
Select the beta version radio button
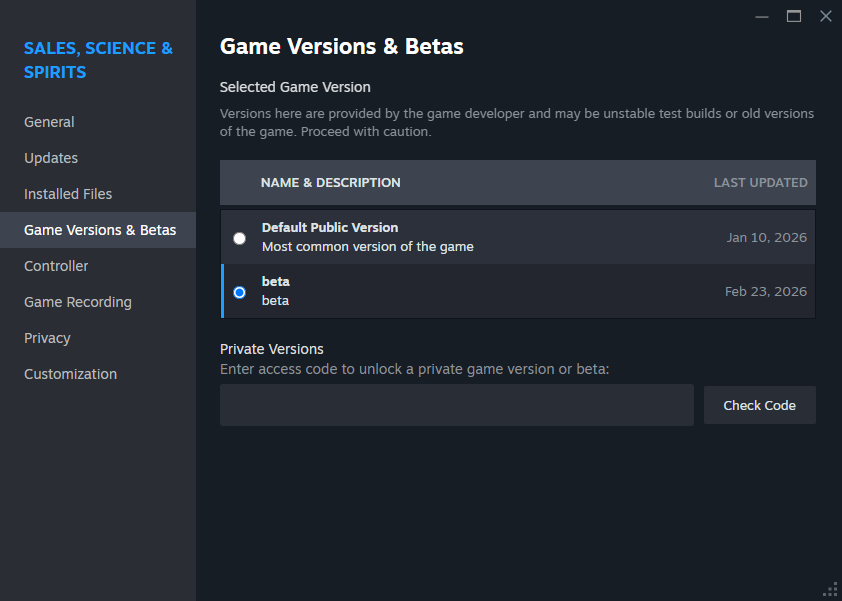tap(239, 292)
